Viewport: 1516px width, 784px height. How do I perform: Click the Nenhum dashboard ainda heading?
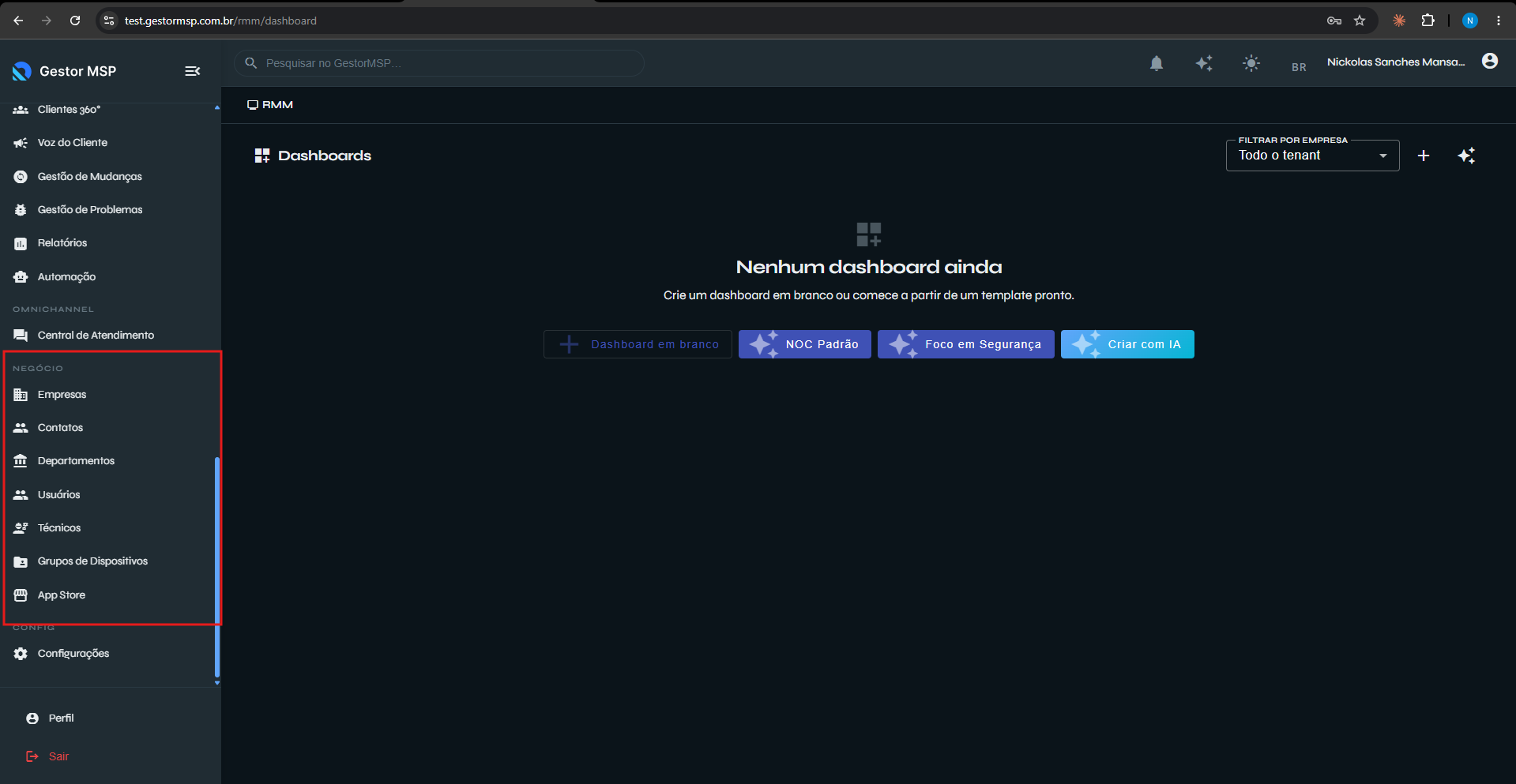[x=869, y=267]
